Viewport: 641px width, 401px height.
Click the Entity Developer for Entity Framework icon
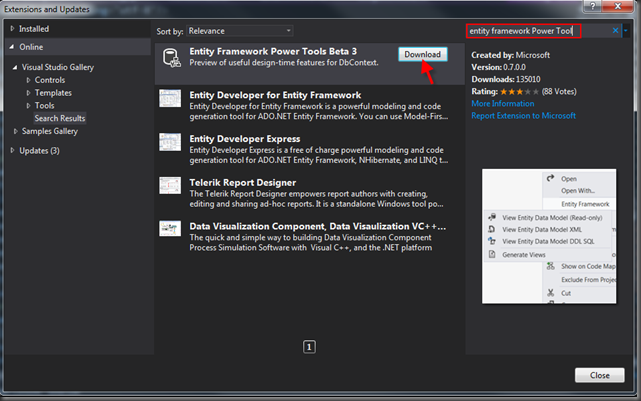[x=170, y=99]
